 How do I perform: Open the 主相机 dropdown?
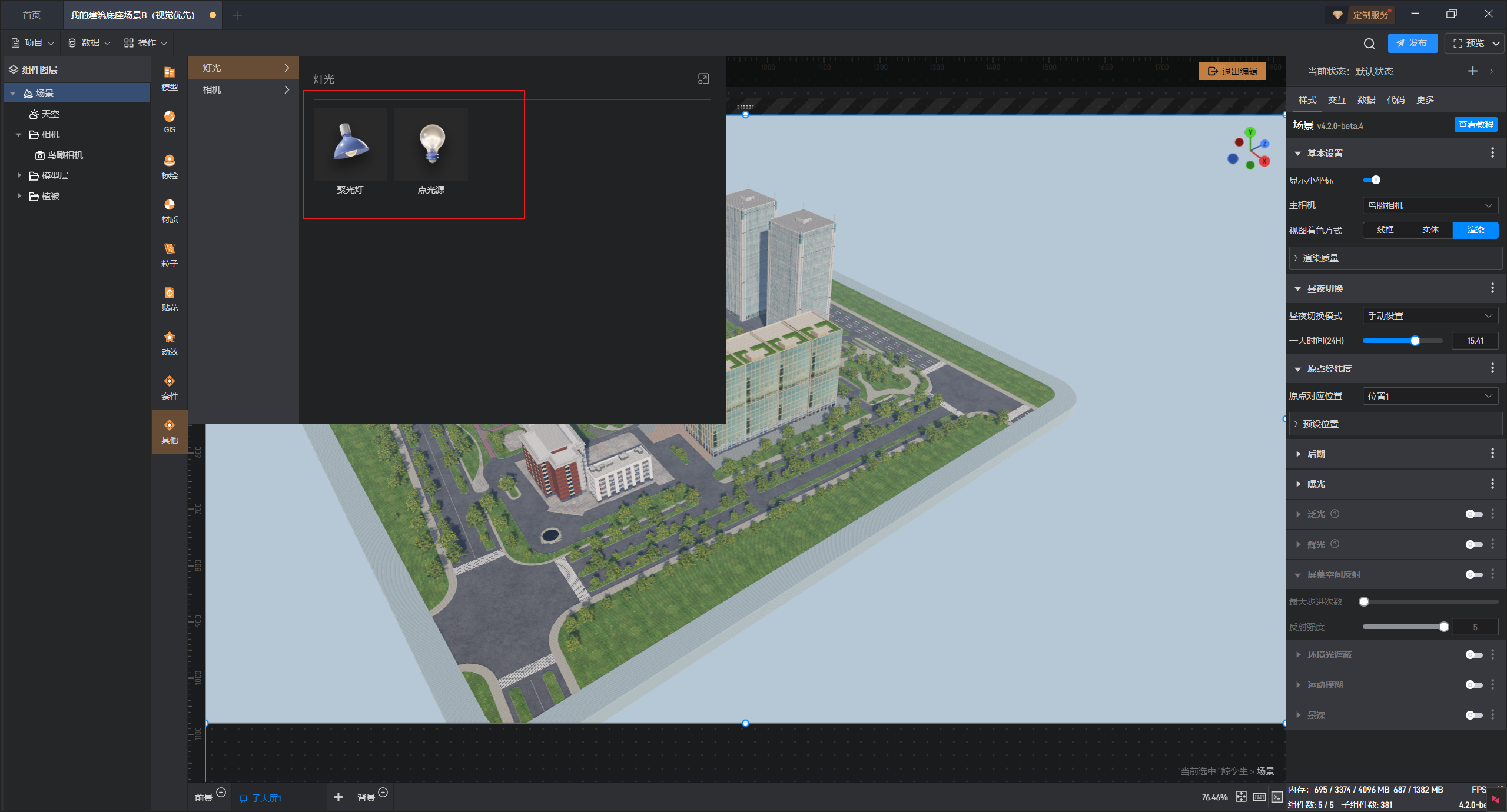coord(1430,205)
